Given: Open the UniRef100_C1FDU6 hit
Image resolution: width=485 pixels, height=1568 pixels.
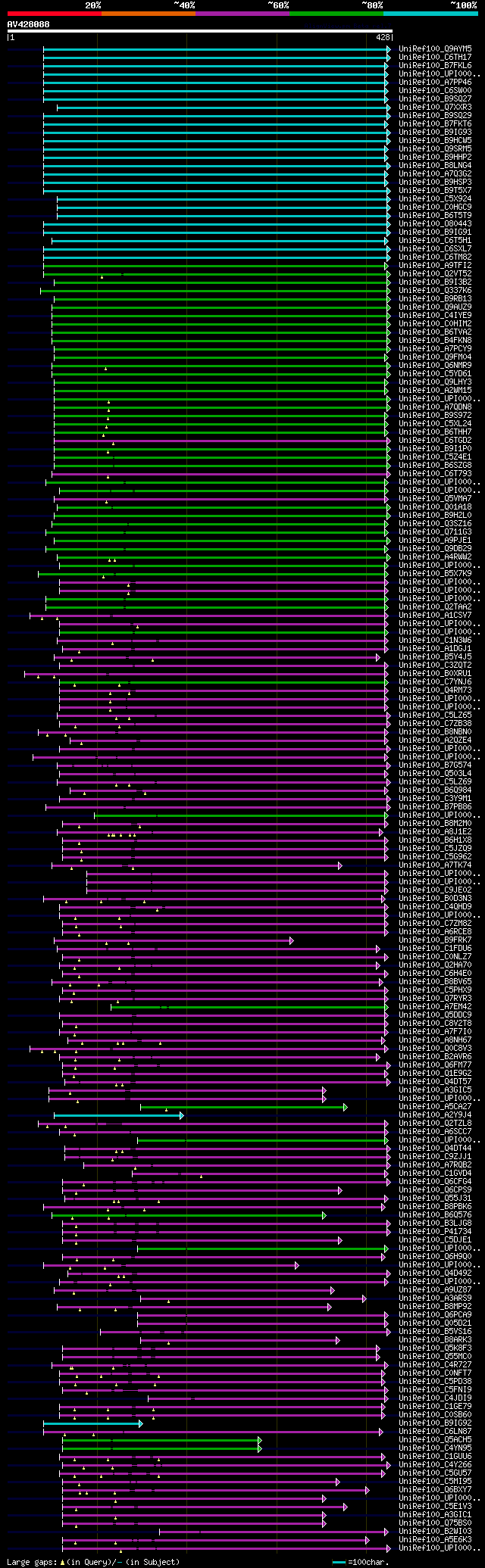Looking at the screenshot, I should click(x=435, y=948).
